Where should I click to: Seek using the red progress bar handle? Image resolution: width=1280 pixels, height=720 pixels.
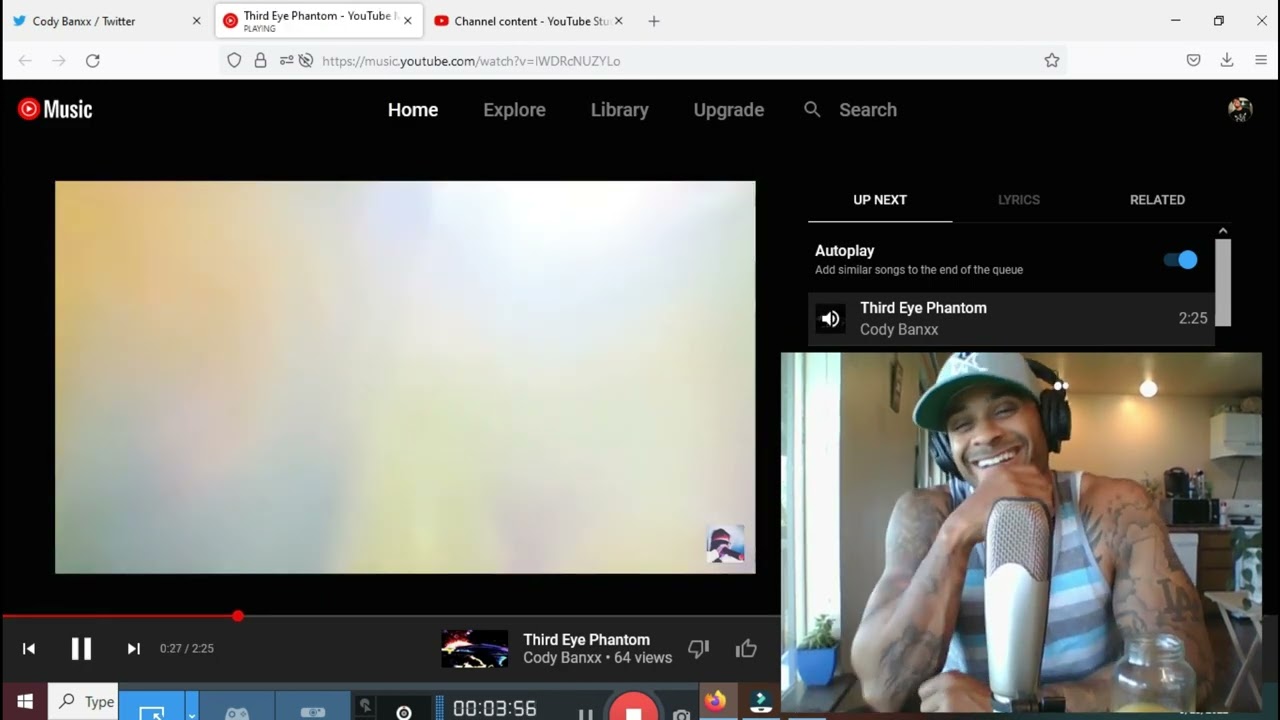tap(238, 616)
